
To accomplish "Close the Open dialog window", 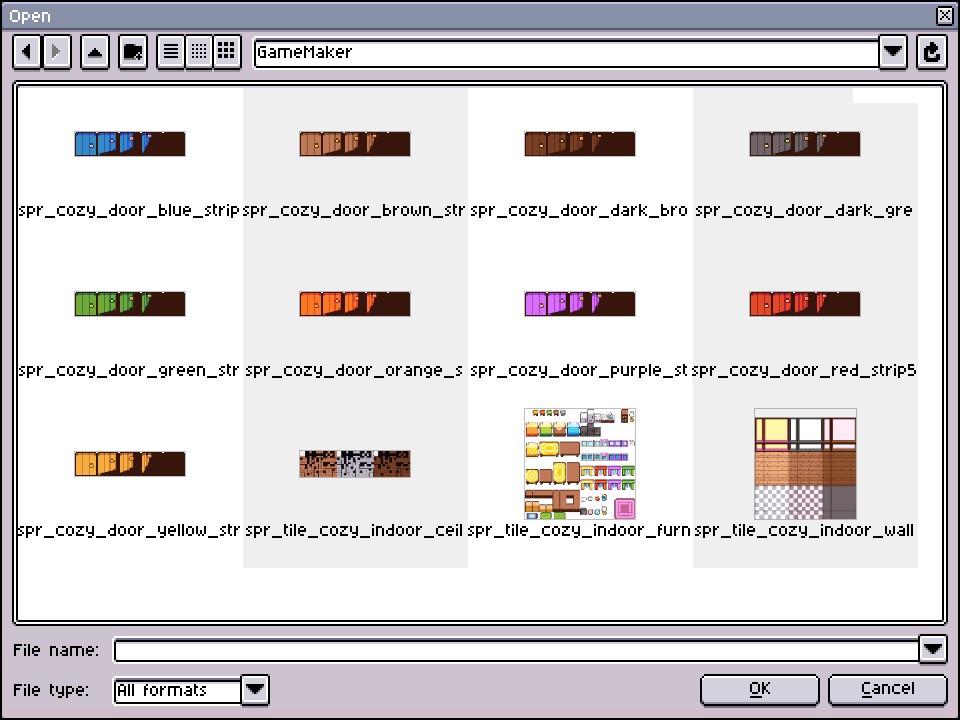I will coord(945,15).
